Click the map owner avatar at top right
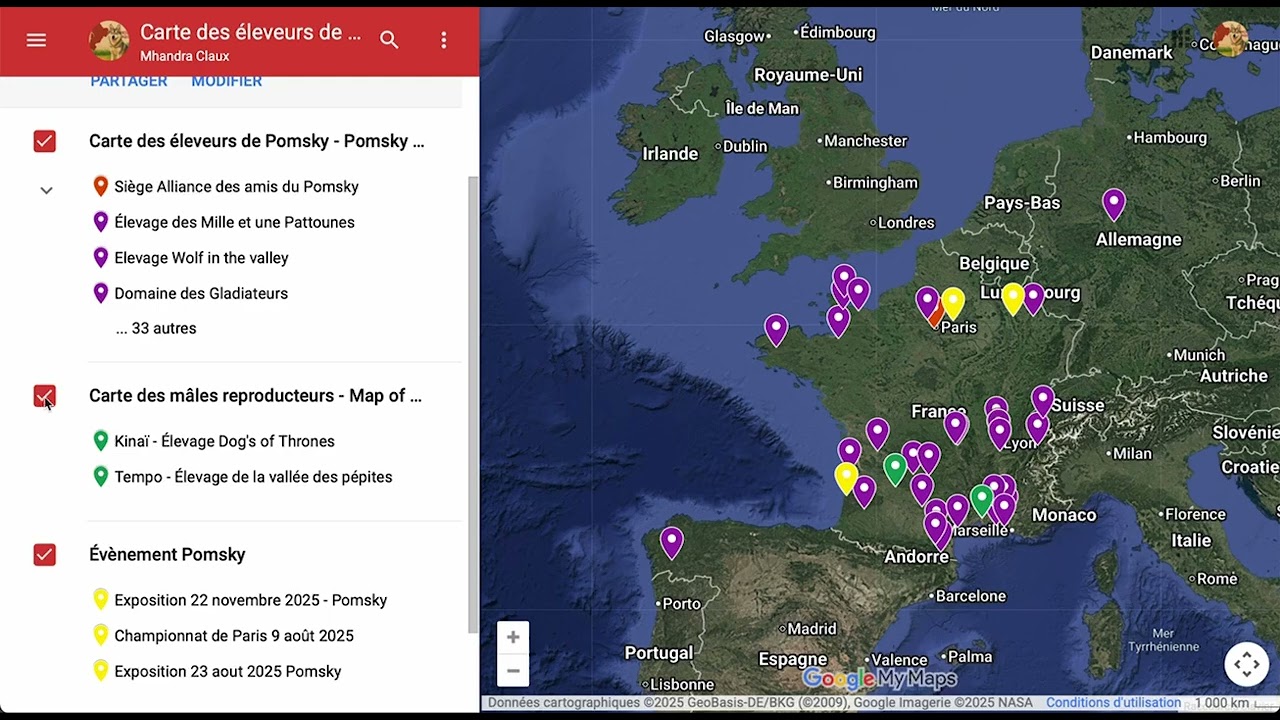Image resolution: width=1280 pixels, height=720 pixels. (1231, 40)
